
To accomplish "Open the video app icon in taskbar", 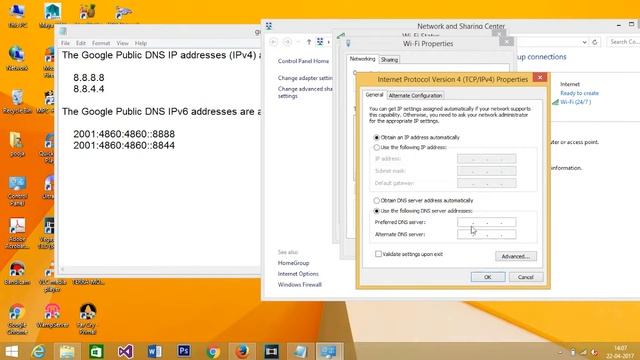I will [x=271, y=351].
